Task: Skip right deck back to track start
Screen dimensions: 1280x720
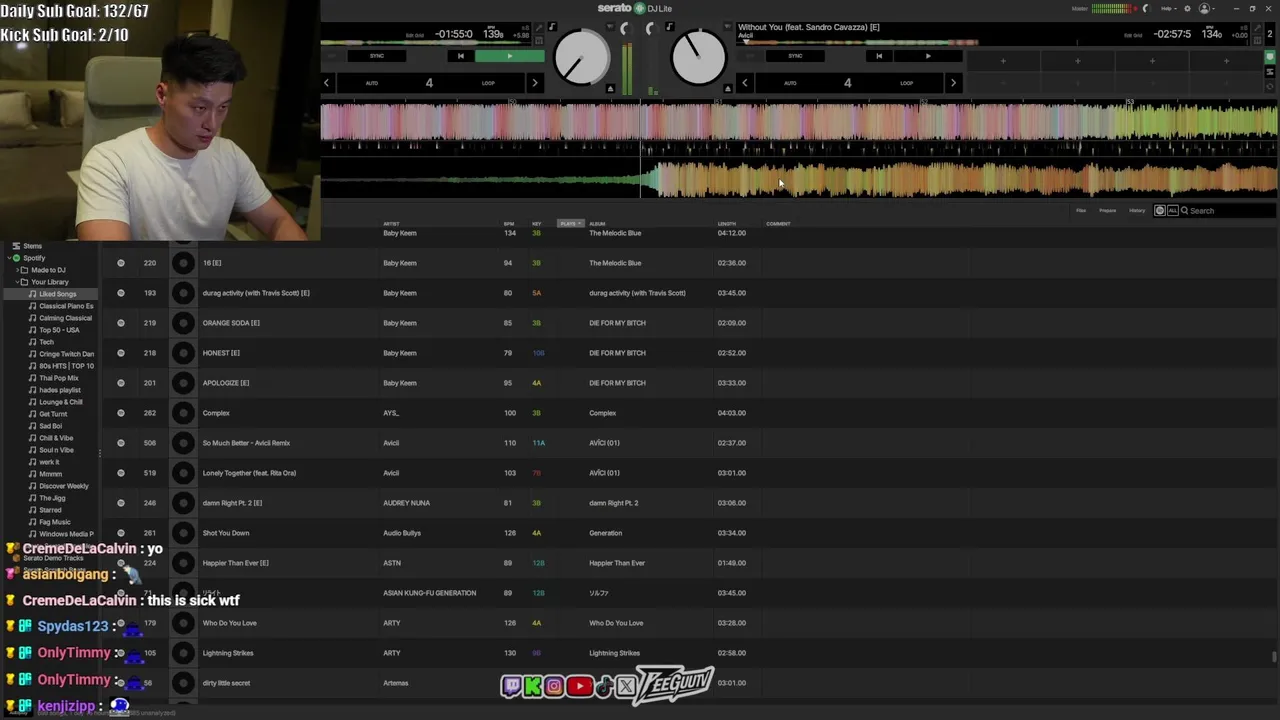Action: (878, 56)
